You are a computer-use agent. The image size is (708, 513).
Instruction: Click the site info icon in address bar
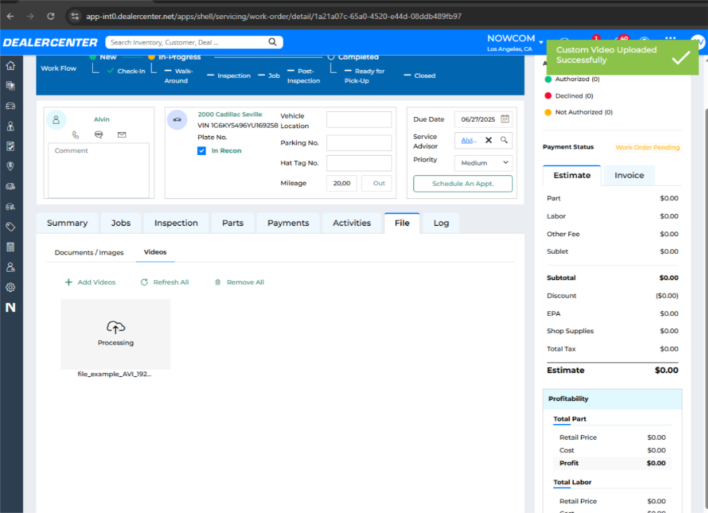(75, 16)
